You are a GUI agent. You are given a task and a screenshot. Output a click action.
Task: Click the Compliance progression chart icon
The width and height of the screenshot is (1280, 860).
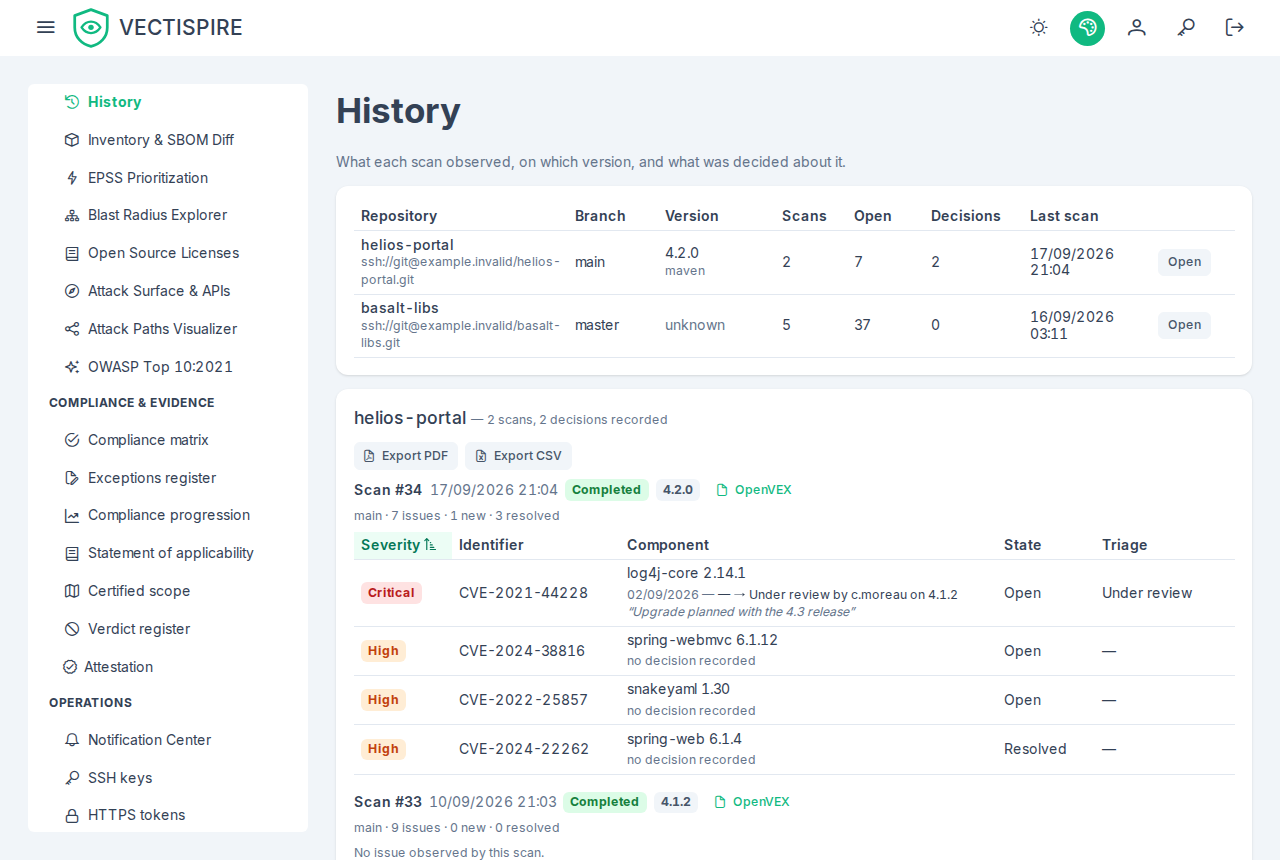point(72,516)
